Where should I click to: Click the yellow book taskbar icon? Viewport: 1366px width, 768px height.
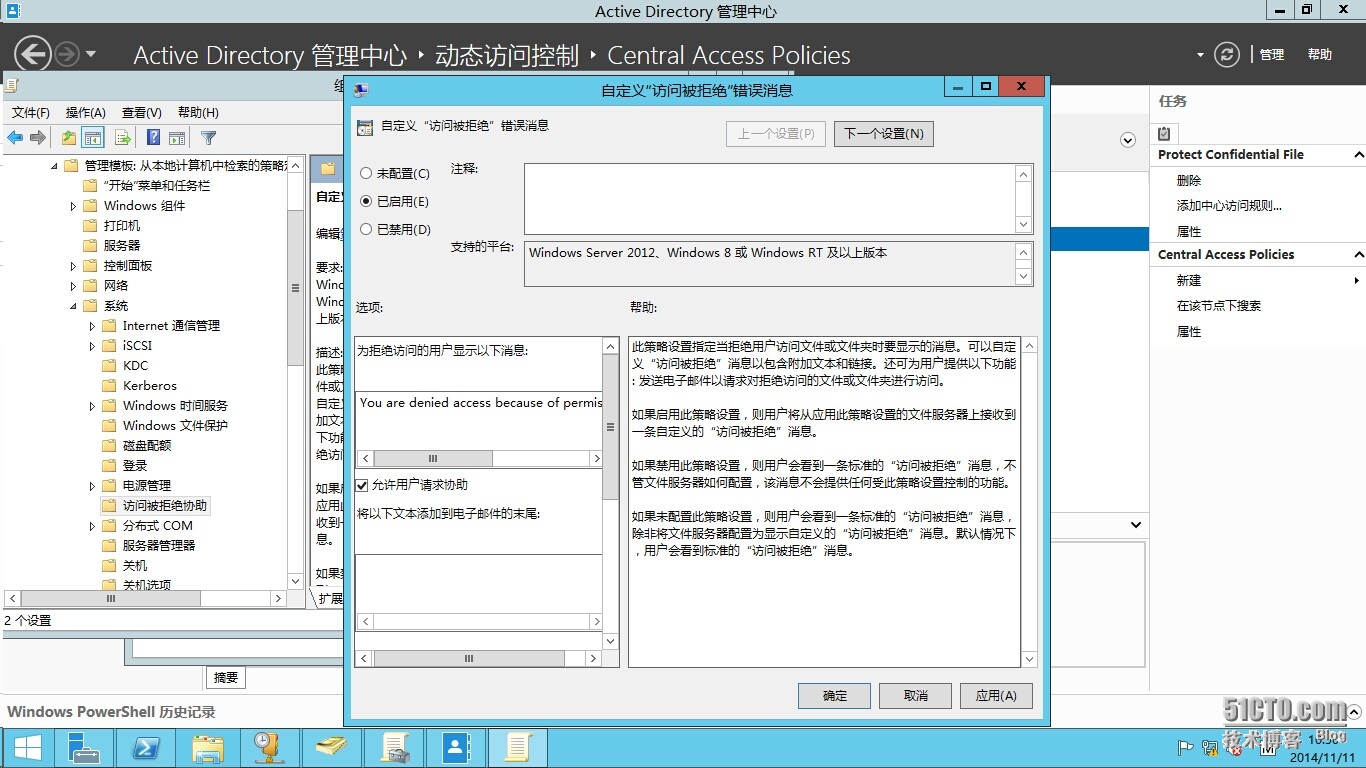point(331,748)
